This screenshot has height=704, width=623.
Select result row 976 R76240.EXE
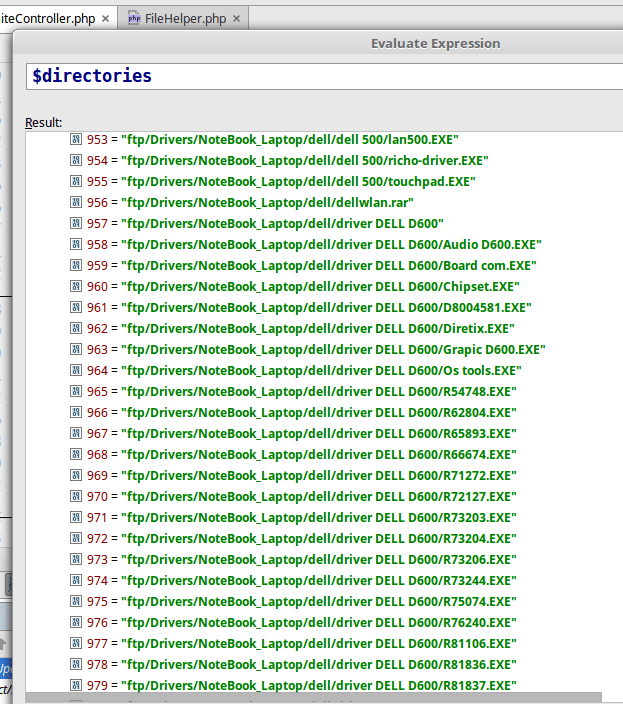[293, 623]
